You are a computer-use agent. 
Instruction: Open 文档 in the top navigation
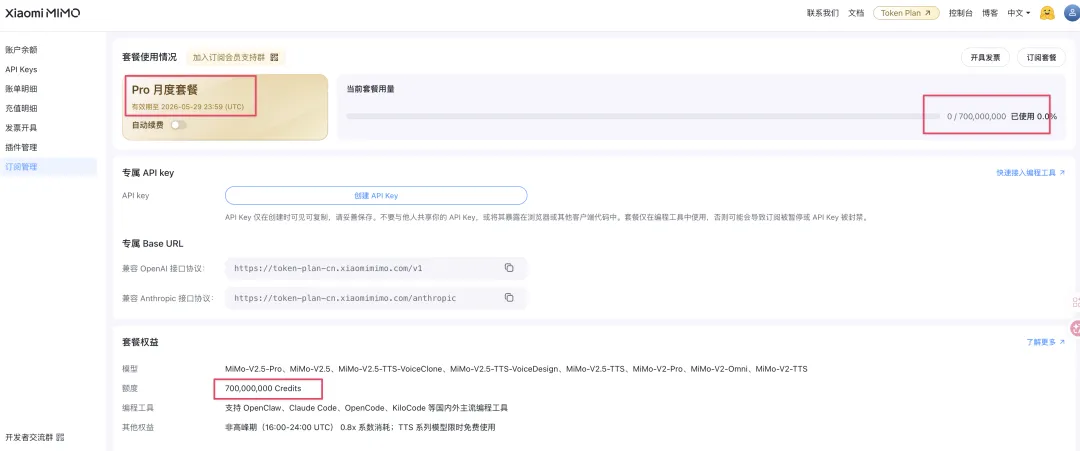pyautogui.click(x=856, y=13)
